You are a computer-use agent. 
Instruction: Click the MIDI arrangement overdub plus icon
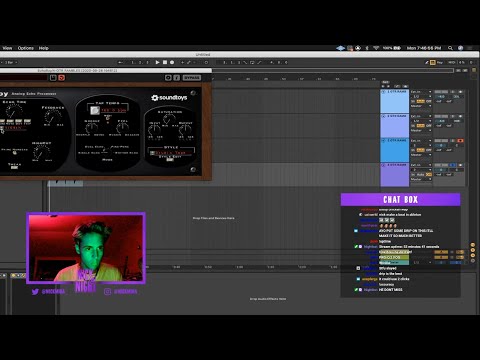pyautogui.click(x=182, y=62)
